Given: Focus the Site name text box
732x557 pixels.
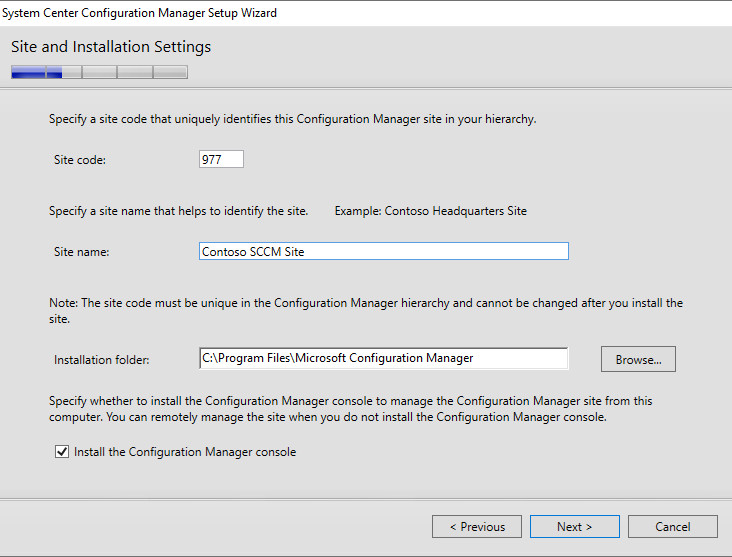Looking at the screenshot, I should [384, 251].
